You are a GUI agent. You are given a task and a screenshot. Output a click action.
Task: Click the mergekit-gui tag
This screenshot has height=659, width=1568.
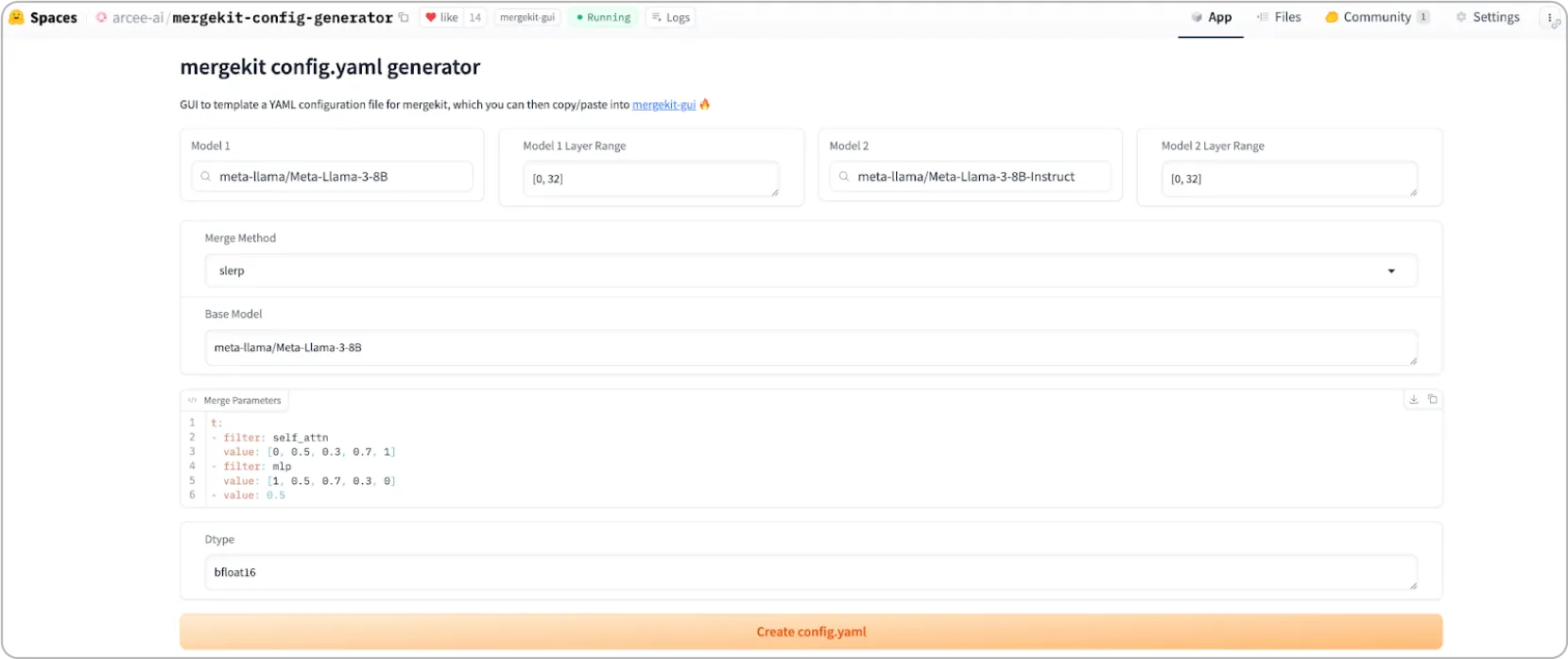[x=527, y=17]
